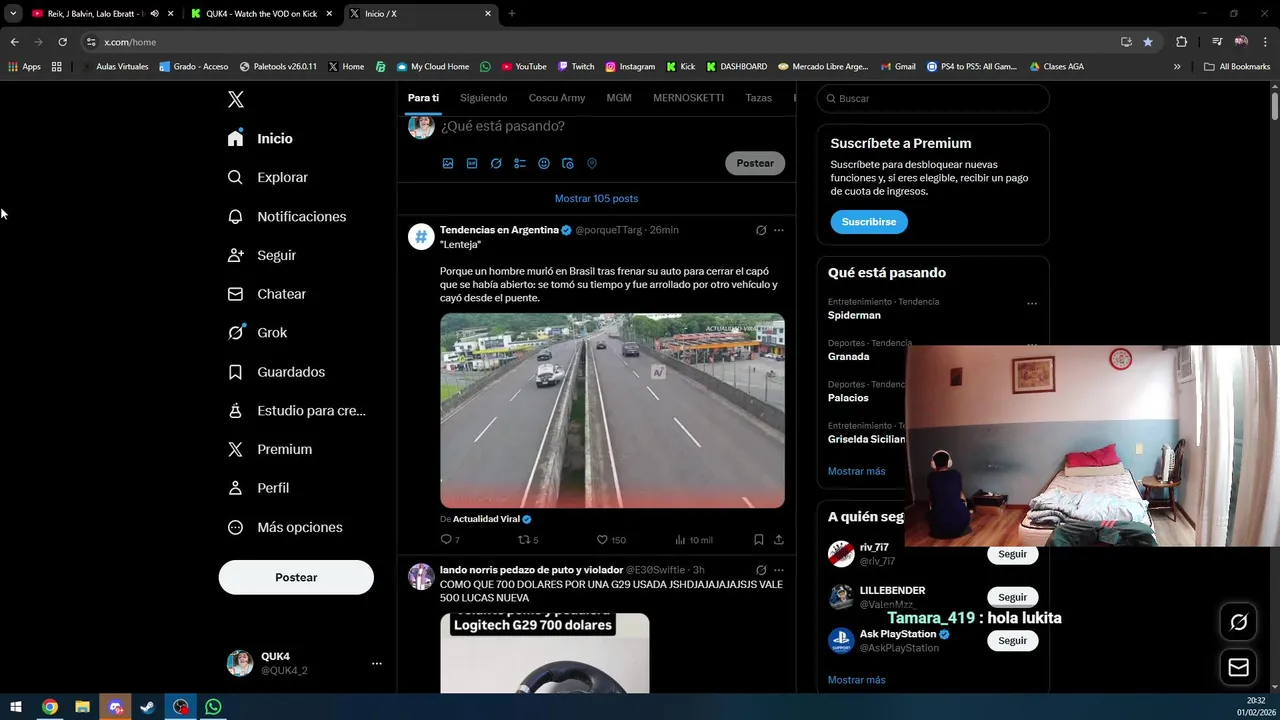Screen dimensions: 1280x720
Task: Open the Seguir page from sidebar
Action: 262,255
